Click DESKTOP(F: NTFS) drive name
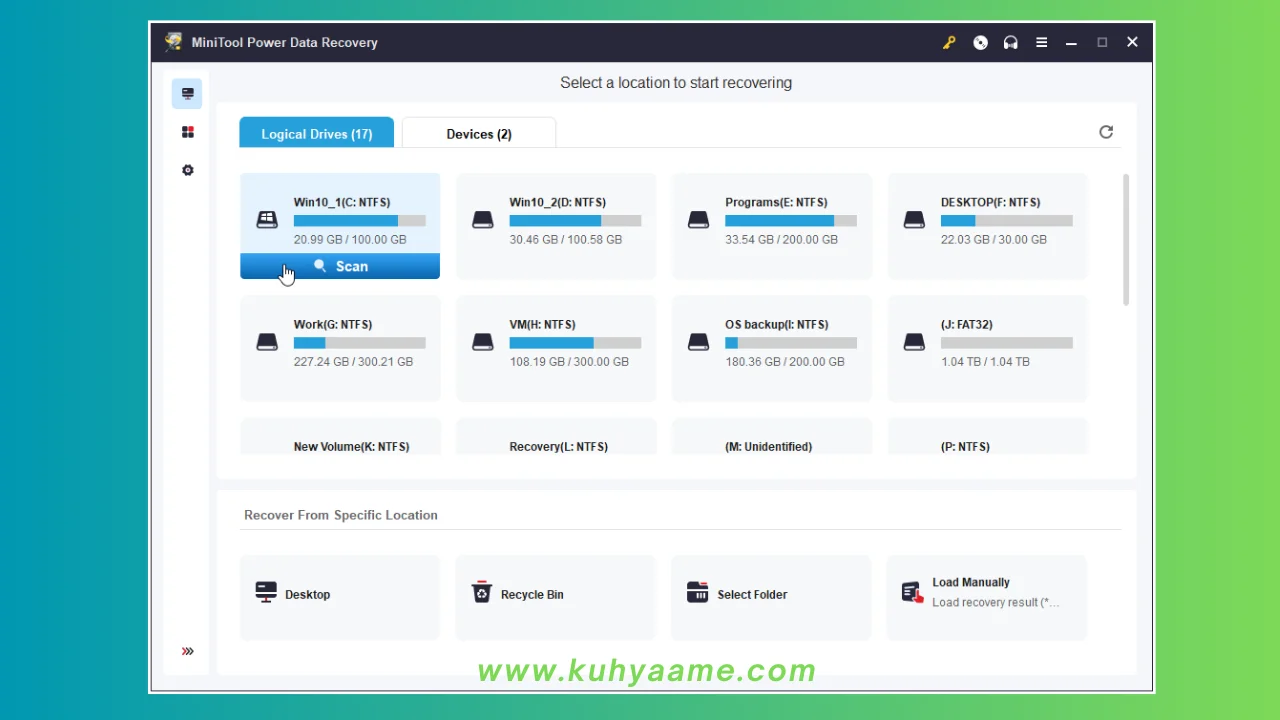The width and height of the screenshot is (1280, 720). click(x=990, y=202)
